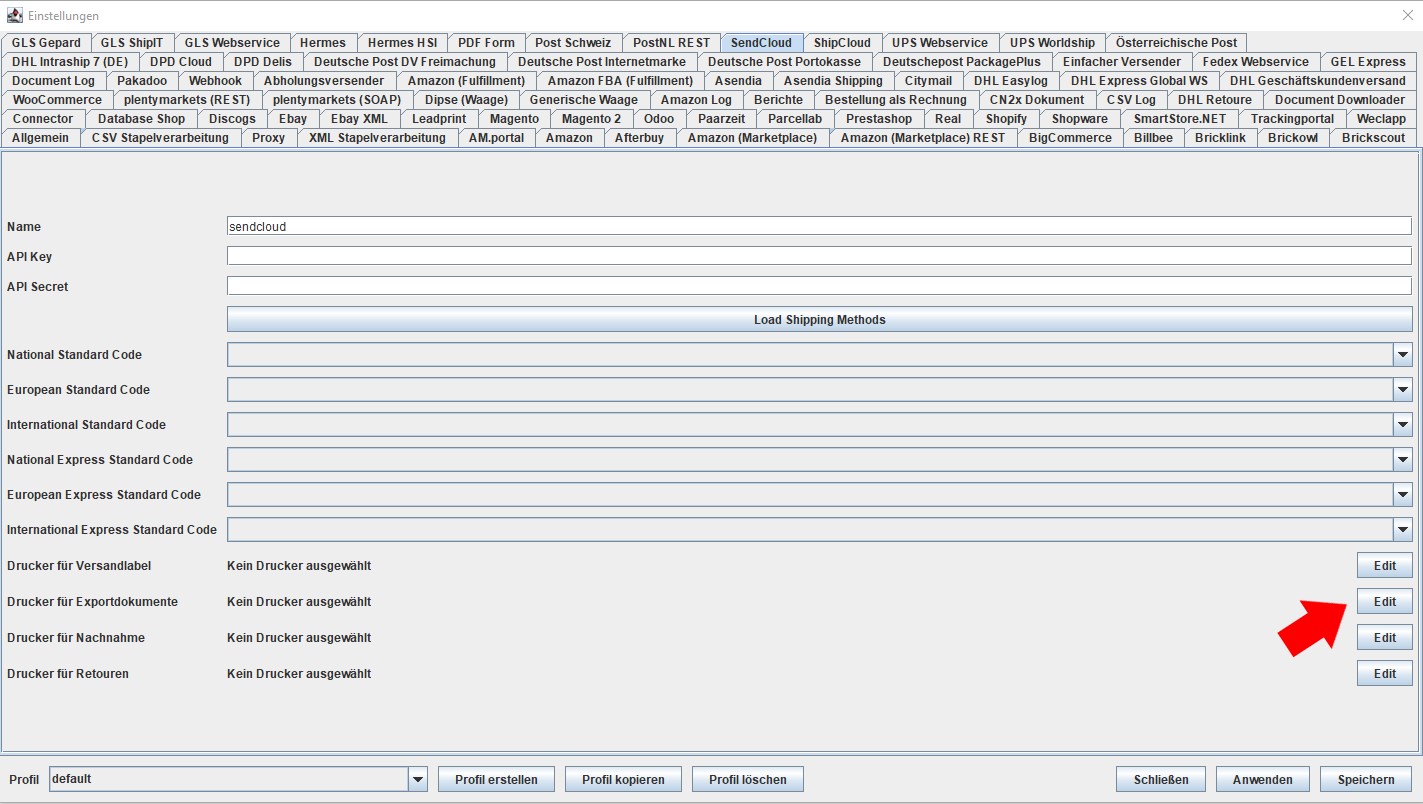1423x804 pixels.
Task: Open the Brickscout tab
Action: click(x=1373, y=138)
